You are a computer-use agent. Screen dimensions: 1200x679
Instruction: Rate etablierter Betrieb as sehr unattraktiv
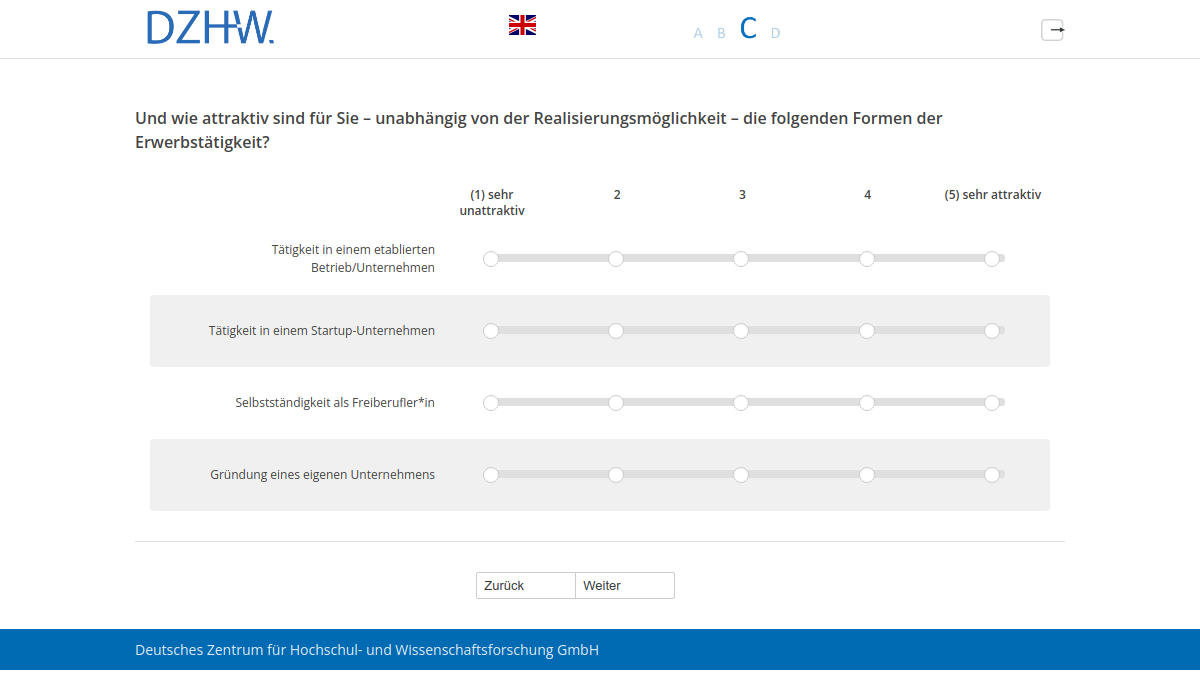click(491, 258)
